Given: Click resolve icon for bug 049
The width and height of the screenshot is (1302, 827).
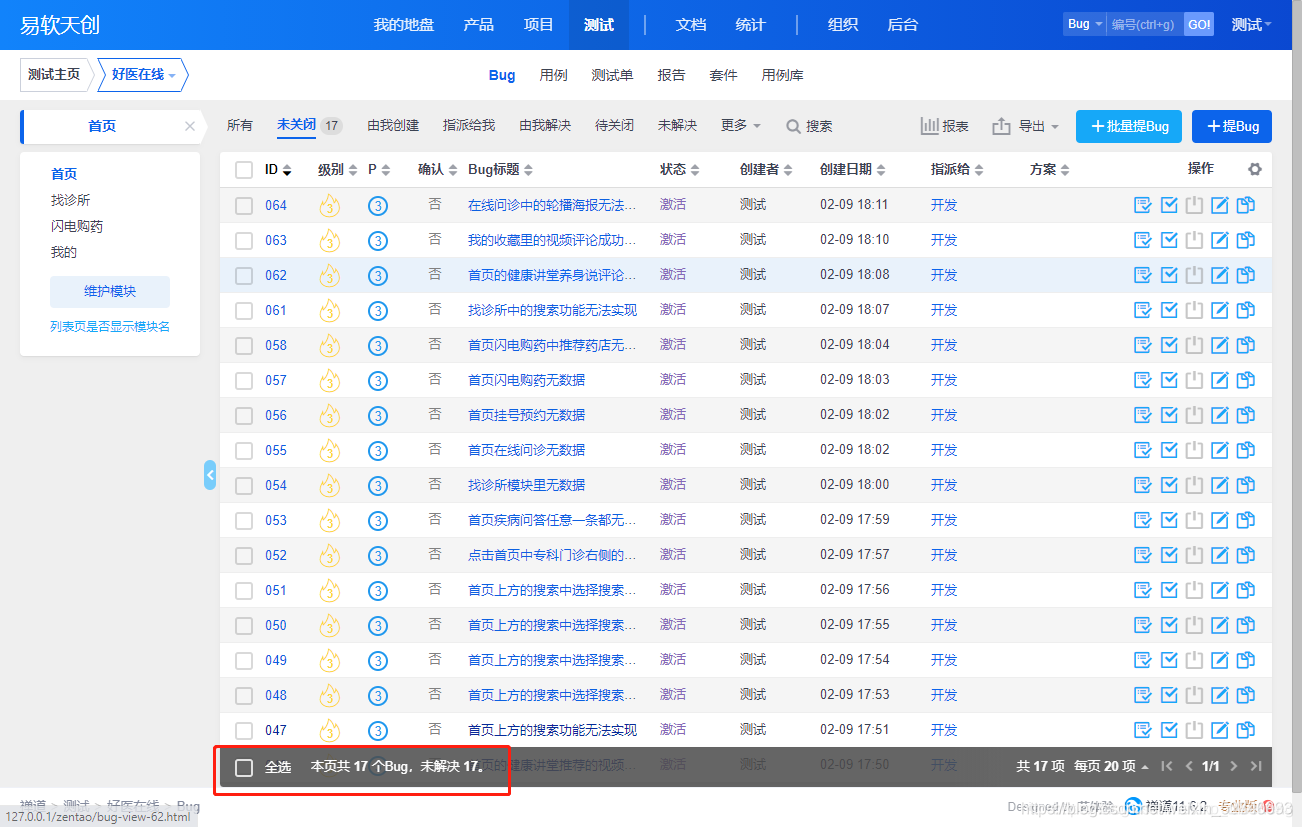Looking at the screenshot, I should pos(1169,660).
